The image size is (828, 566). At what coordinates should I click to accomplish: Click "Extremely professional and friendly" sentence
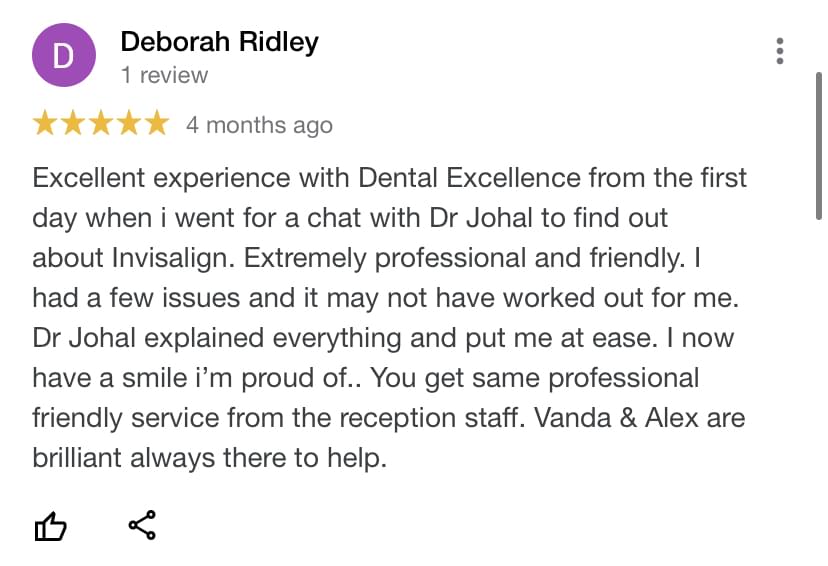point(464,258)
